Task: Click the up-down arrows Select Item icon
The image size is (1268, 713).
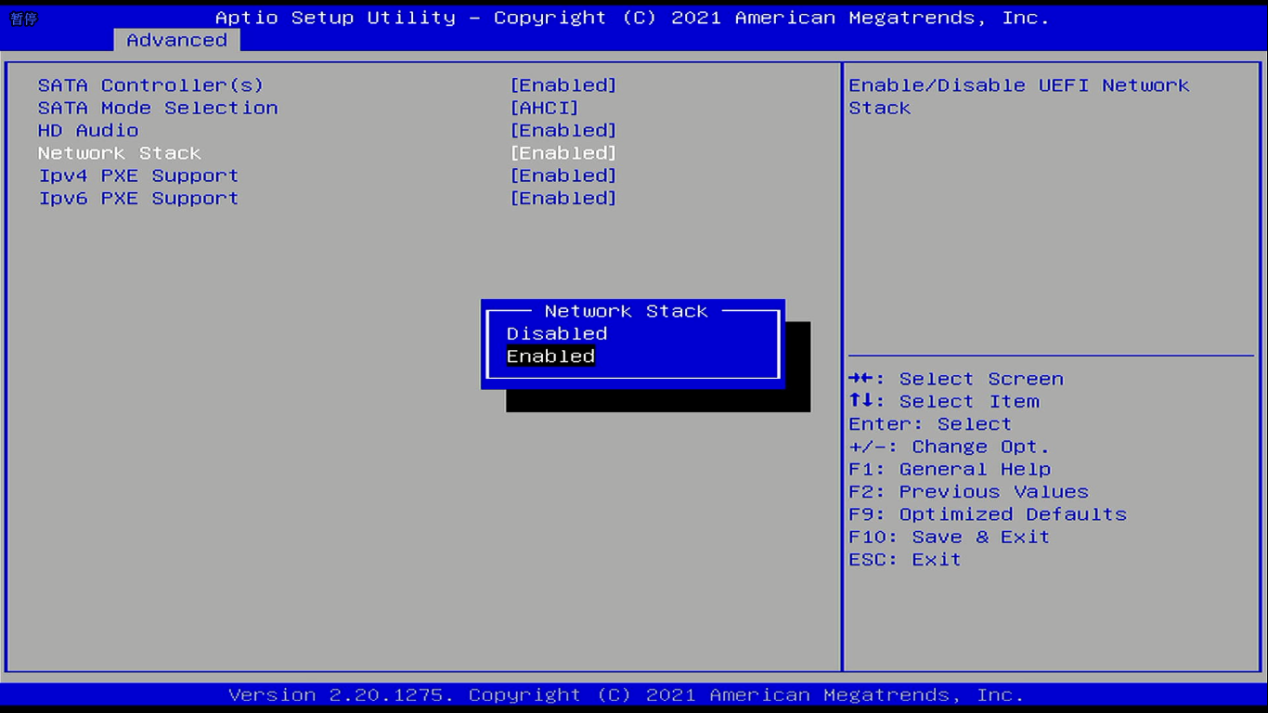Action: coord(860,401)
